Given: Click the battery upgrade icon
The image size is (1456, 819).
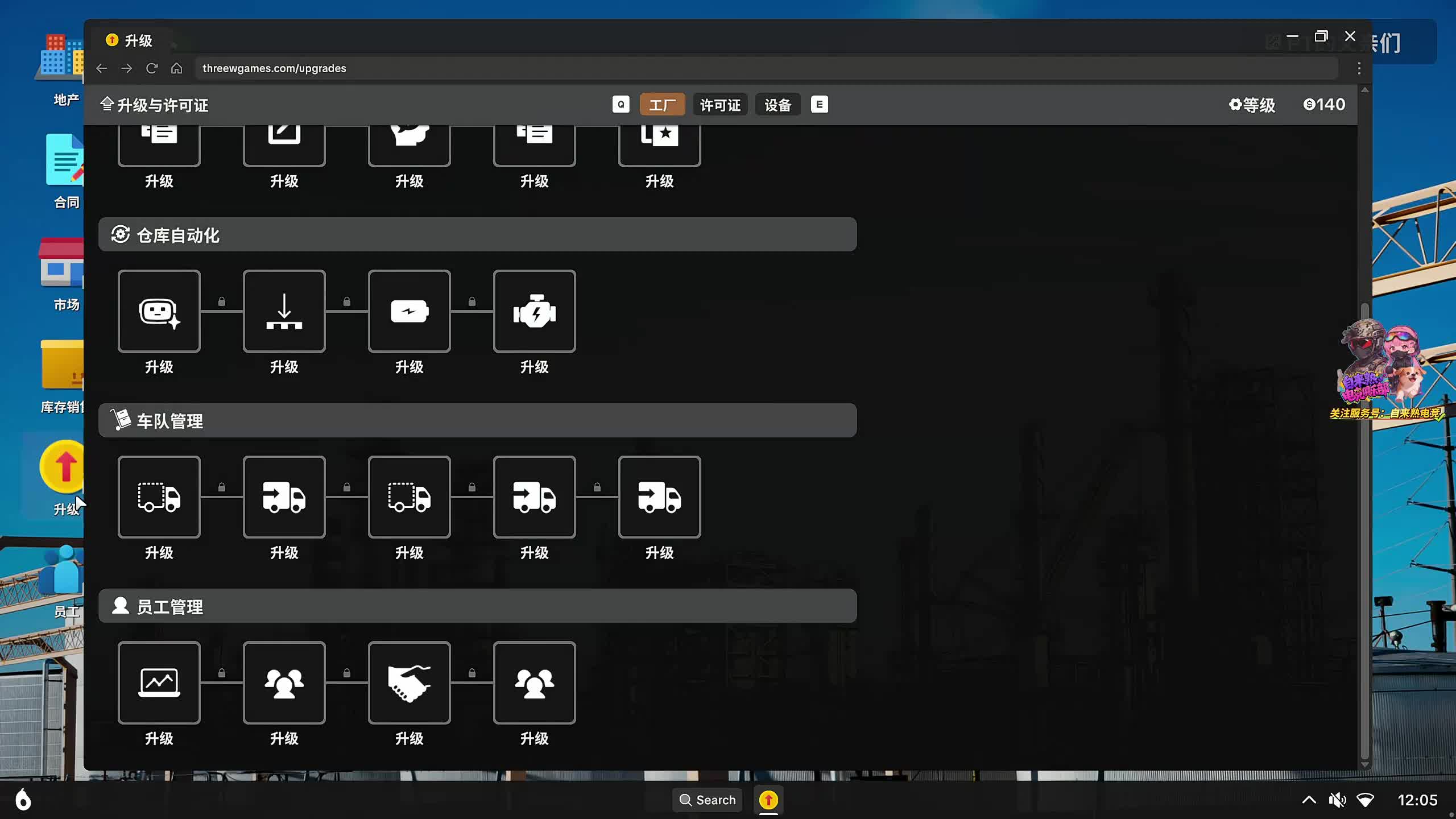Looking at the screenshot, I should point(409,311).
